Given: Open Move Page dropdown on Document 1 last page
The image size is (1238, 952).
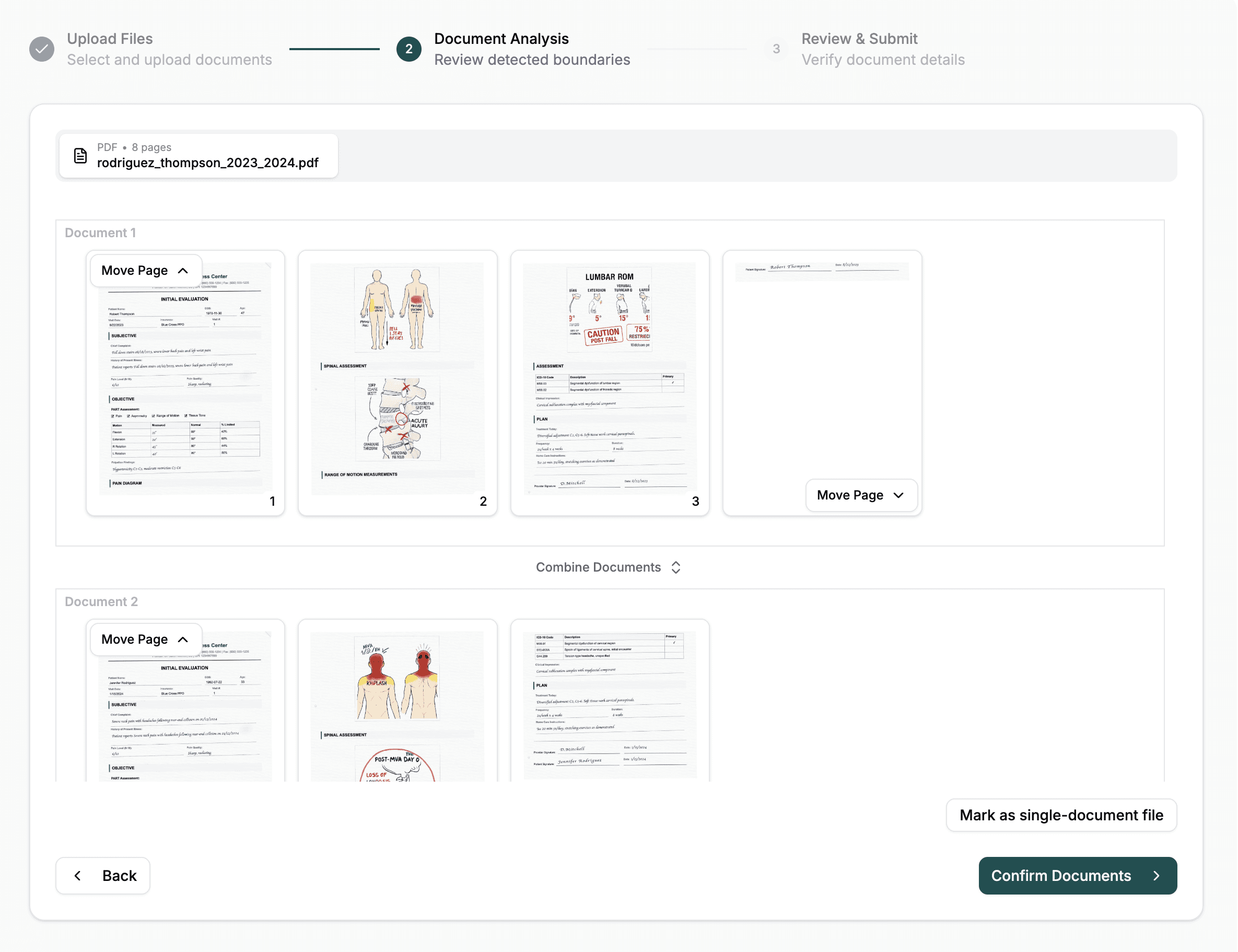Looking at the screenshot, I should coord(861,495).
